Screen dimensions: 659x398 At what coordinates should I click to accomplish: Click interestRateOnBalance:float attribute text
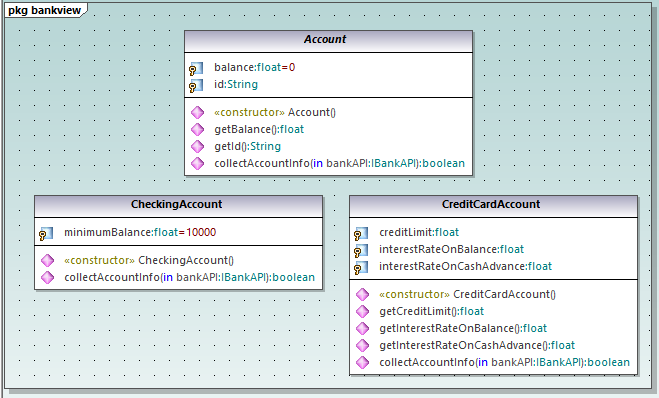(x=451, y=249)
